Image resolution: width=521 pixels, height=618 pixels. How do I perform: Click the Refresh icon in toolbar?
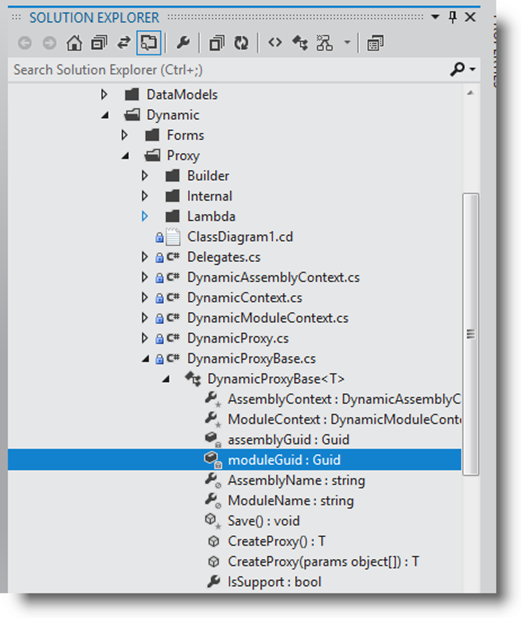[x=241, y=43]
